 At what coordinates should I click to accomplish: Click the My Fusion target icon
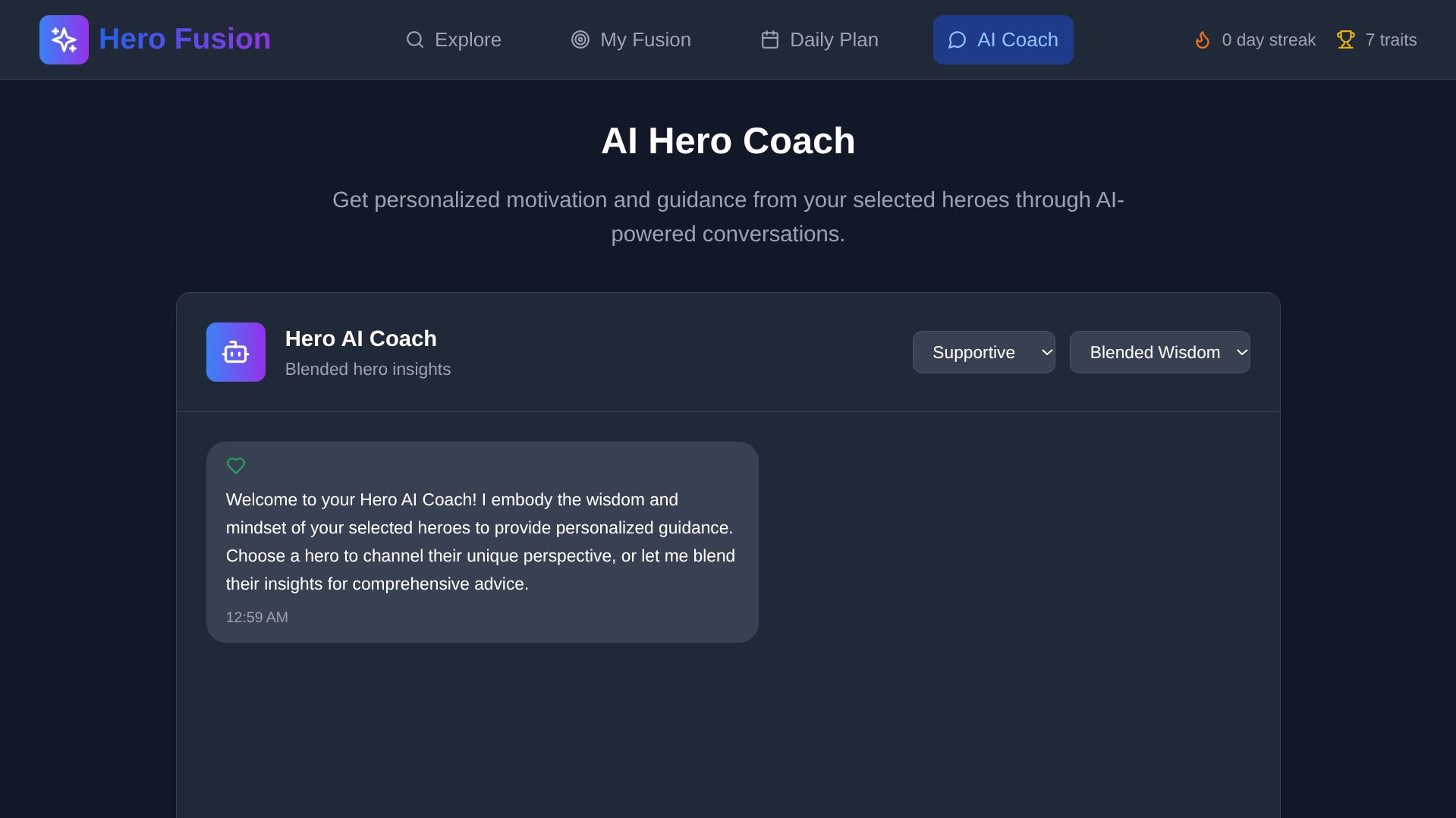(580, 39)
